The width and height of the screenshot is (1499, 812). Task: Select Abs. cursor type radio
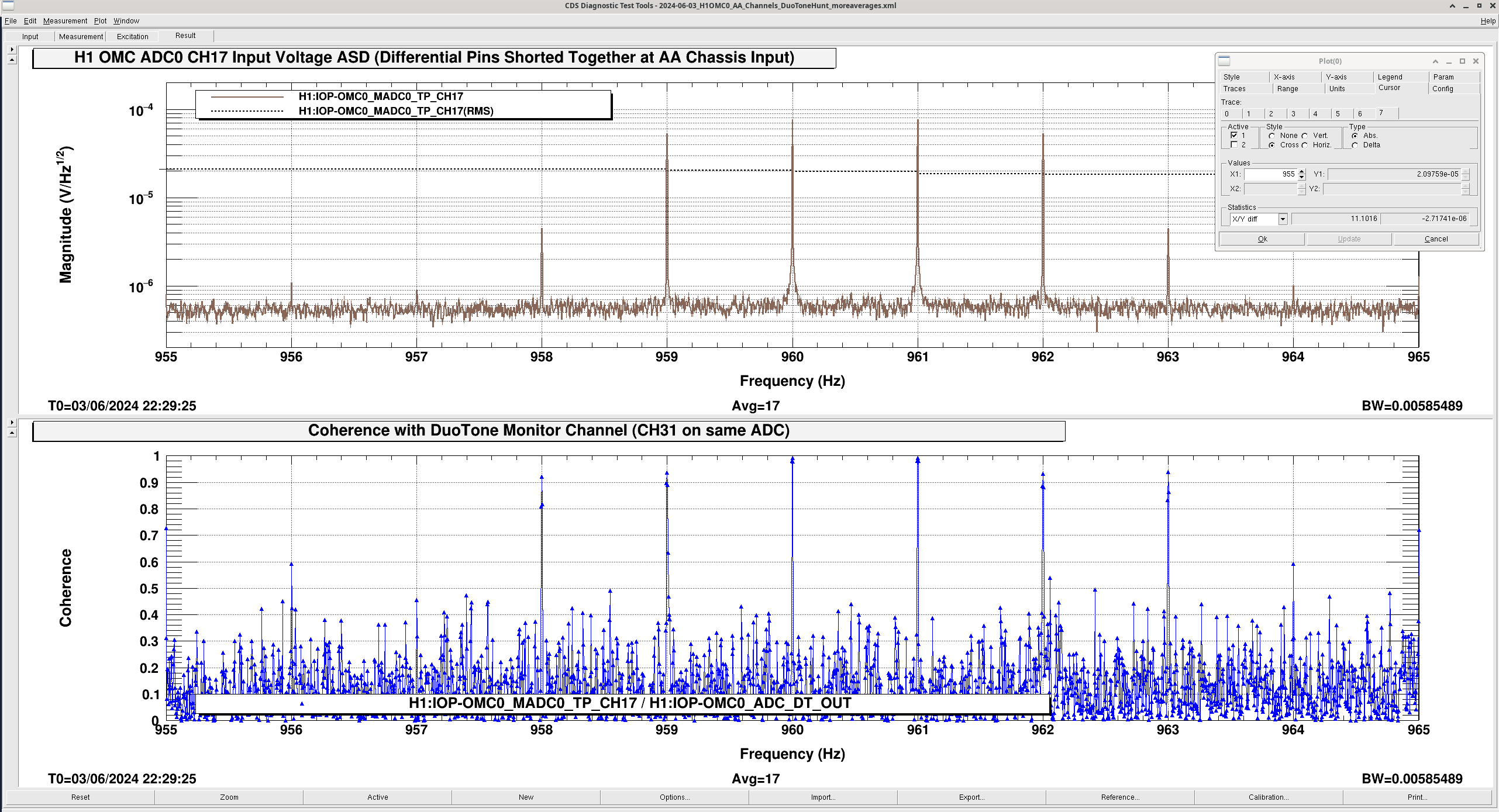coord(1355,136)
